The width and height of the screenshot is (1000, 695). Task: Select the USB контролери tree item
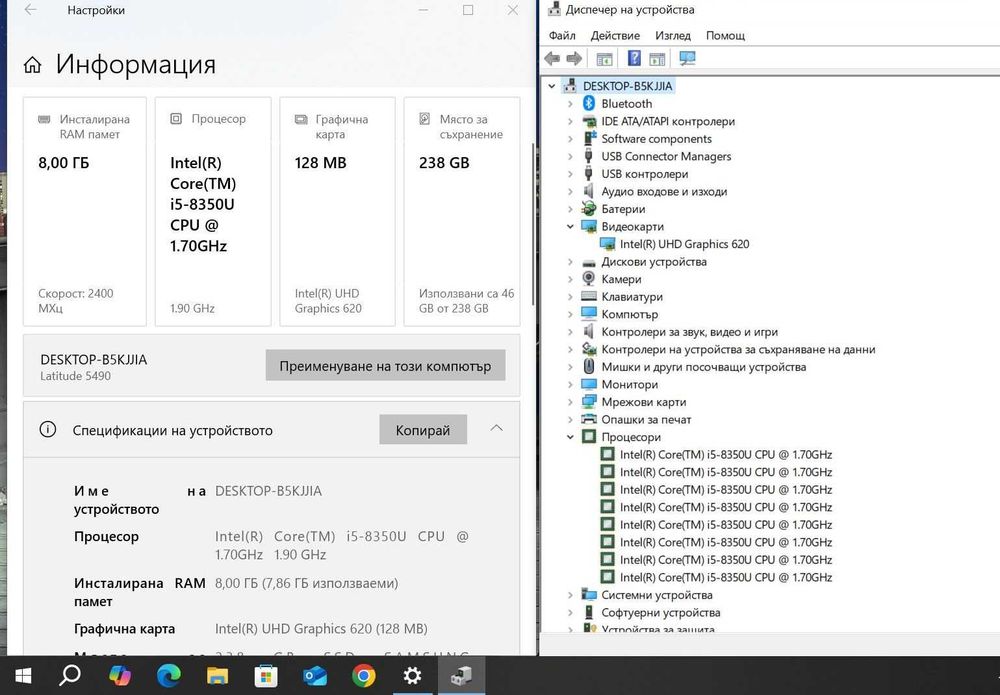(x=644, y=173)
